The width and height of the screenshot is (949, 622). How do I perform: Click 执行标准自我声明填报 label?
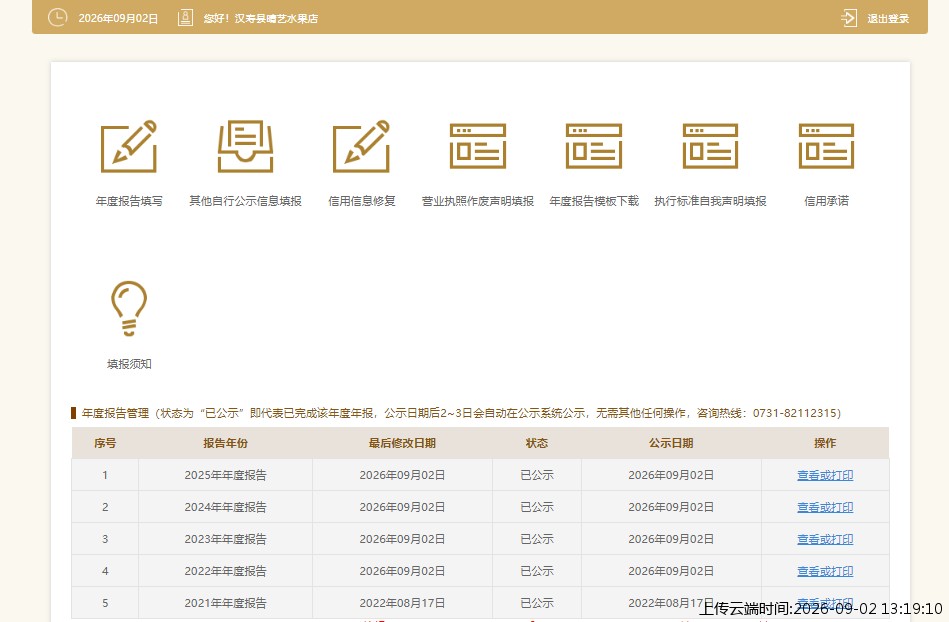[710, 201]
